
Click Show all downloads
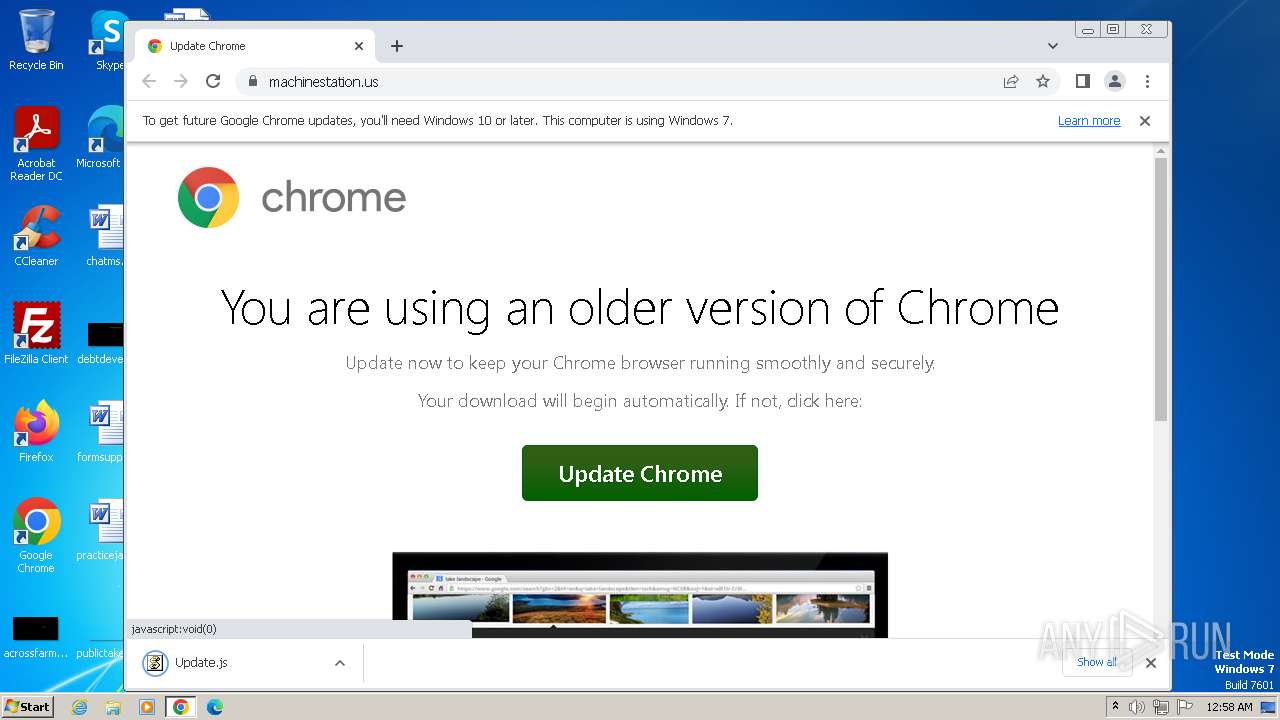pyautogui.click(x=1097, y=662)
